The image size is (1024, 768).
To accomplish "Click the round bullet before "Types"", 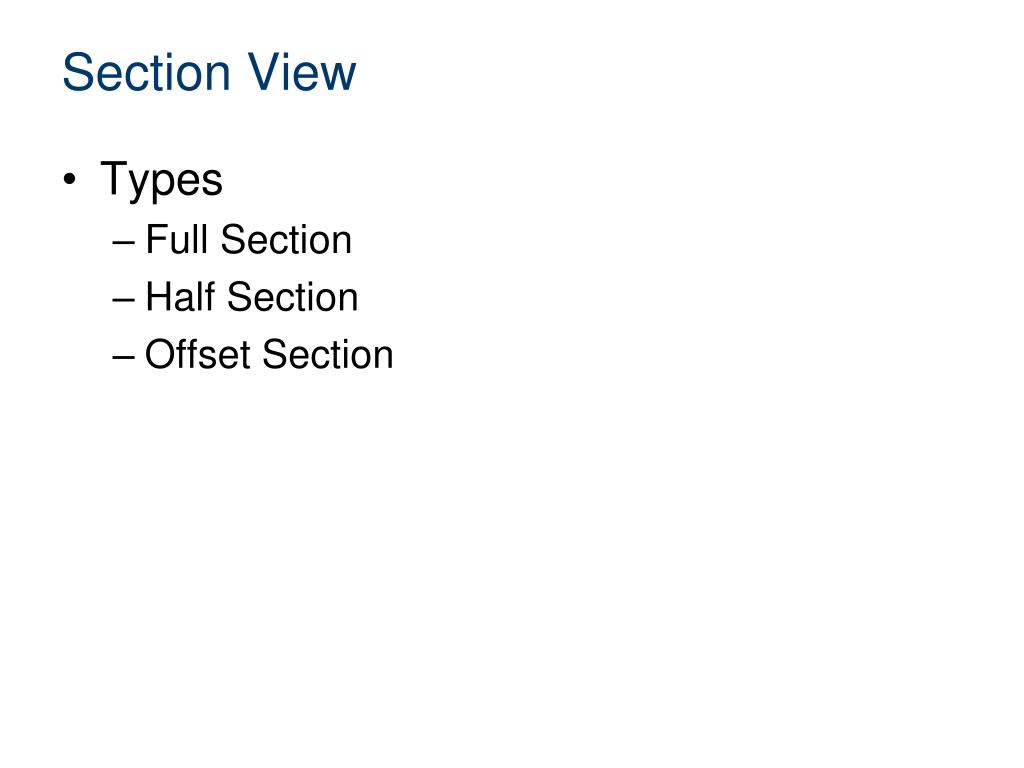I will coord(70,179).
